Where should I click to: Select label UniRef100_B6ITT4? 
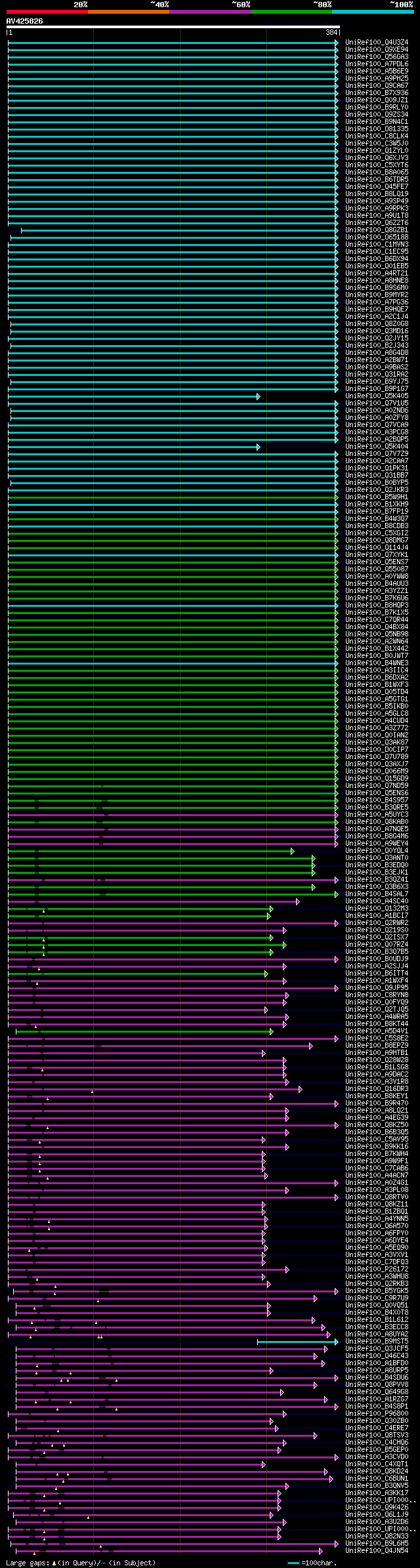click(377, 973)
